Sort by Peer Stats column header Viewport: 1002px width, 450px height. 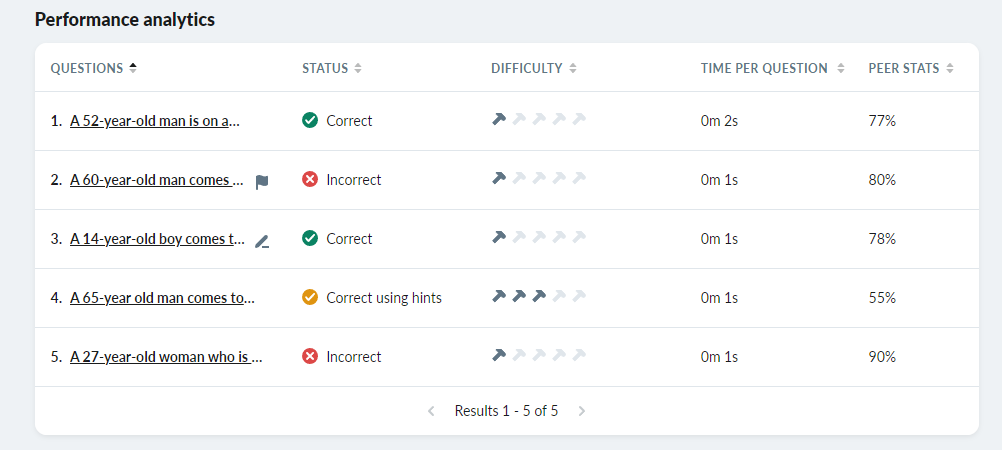click(x=910, y=68)
